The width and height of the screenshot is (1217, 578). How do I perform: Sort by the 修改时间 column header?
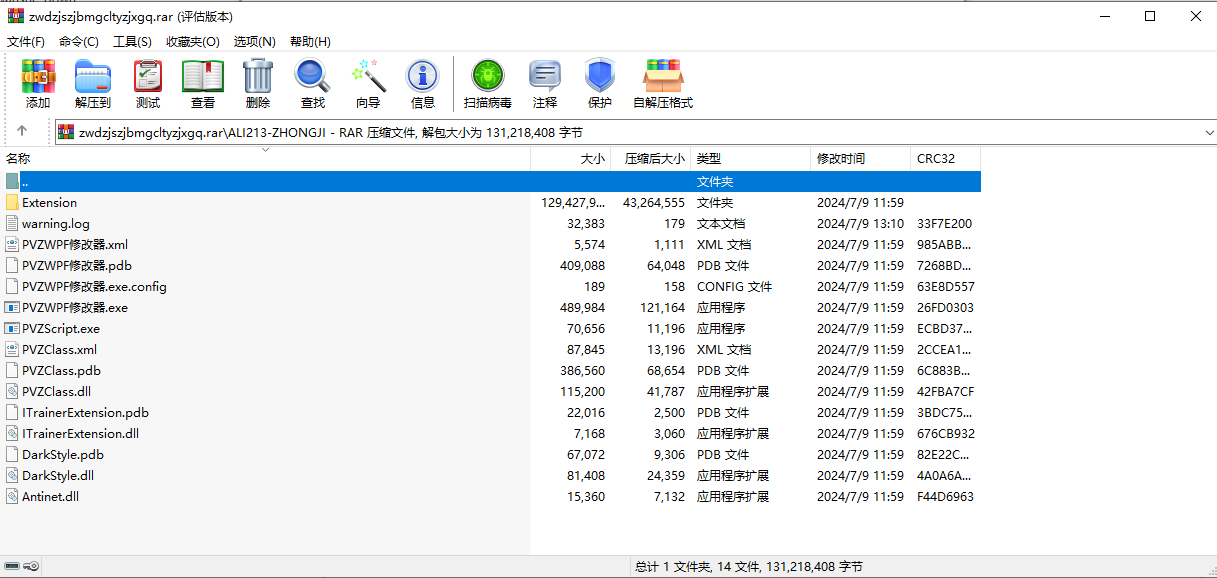(x=861, y=159)
